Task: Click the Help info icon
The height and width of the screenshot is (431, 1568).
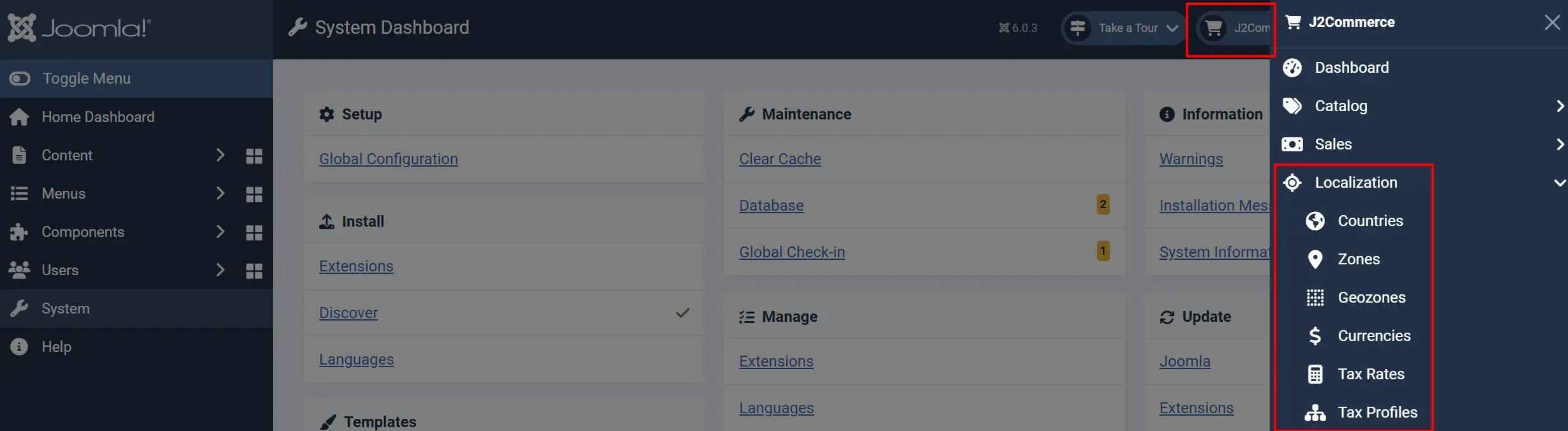Action: pyautogui.click(x=19, y=347)
